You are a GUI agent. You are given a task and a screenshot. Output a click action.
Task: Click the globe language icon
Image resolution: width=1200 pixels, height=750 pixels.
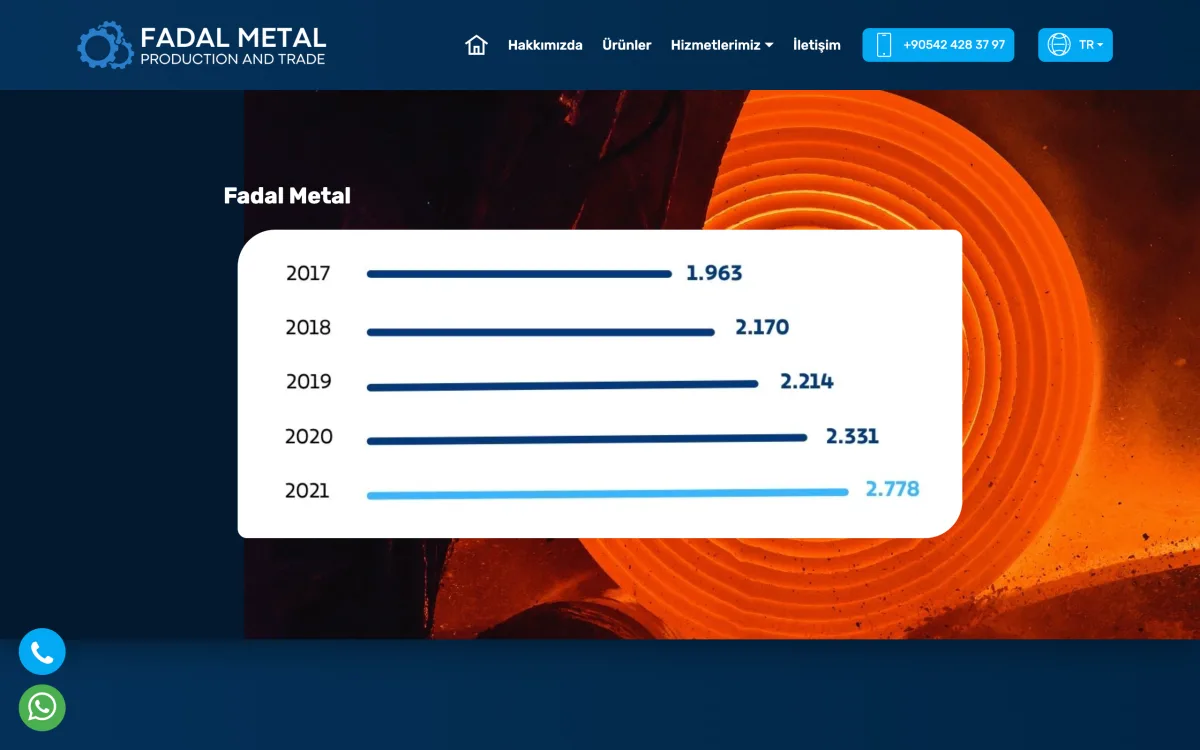[x=1059, y=45]
